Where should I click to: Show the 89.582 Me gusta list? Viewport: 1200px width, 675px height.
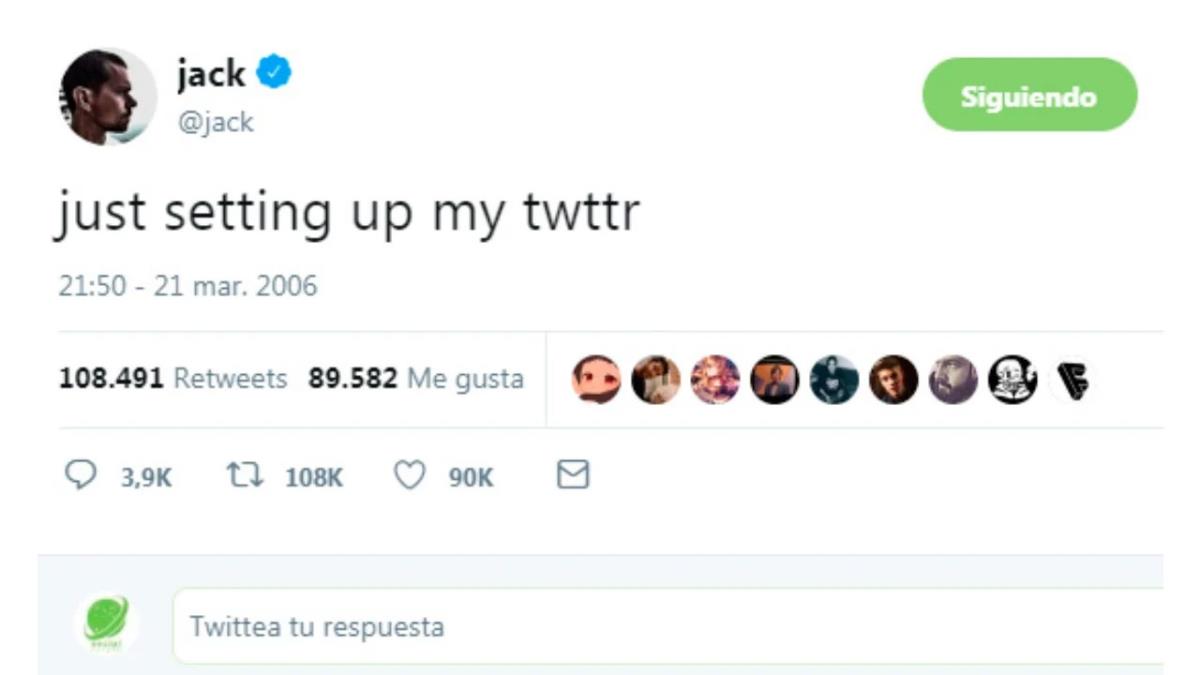(415, 379)
